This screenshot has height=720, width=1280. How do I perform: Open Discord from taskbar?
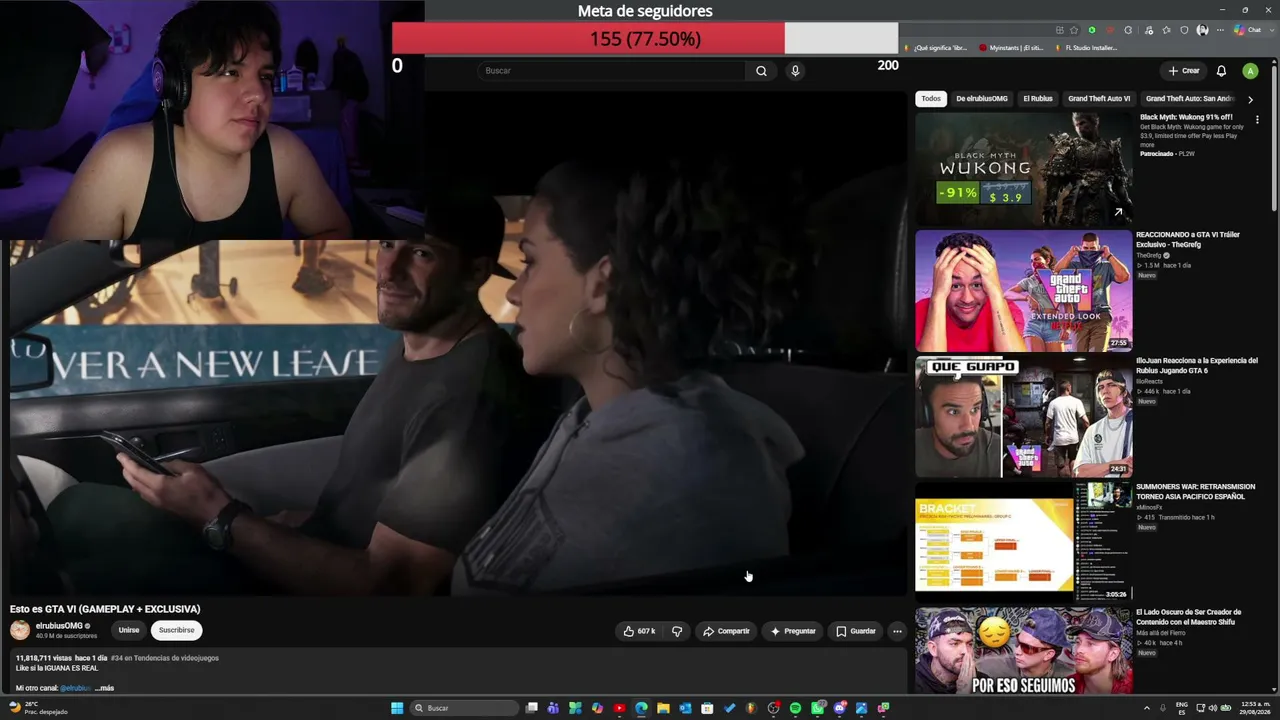pyautogui.click(x=839, y=708)
